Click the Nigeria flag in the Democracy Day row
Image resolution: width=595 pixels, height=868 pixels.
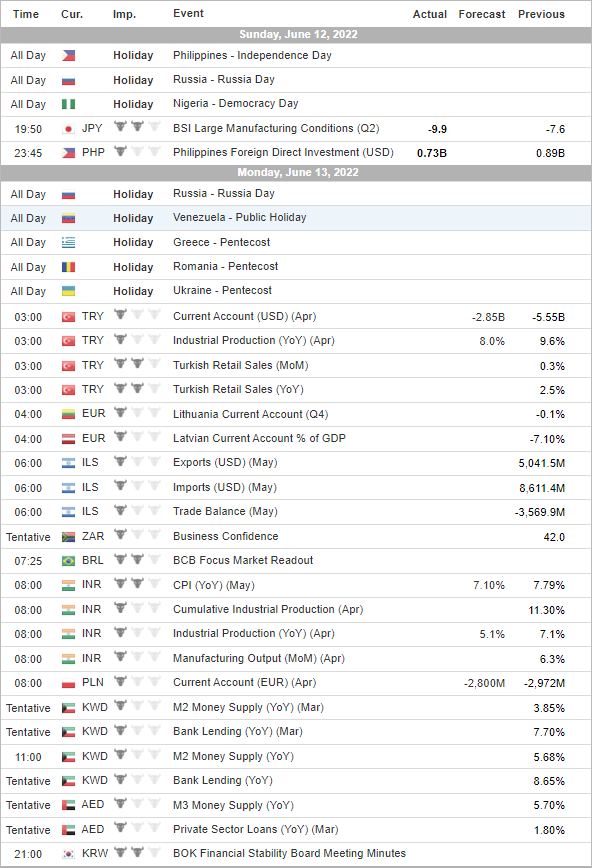(x=69, y=104)
